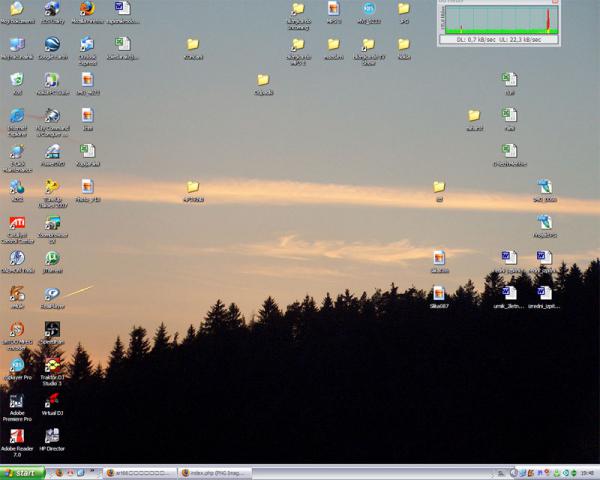Open Adobe Reader 7.0 desktop icon
This screenshot has width=600, height=480.
[x=17, y=437]
